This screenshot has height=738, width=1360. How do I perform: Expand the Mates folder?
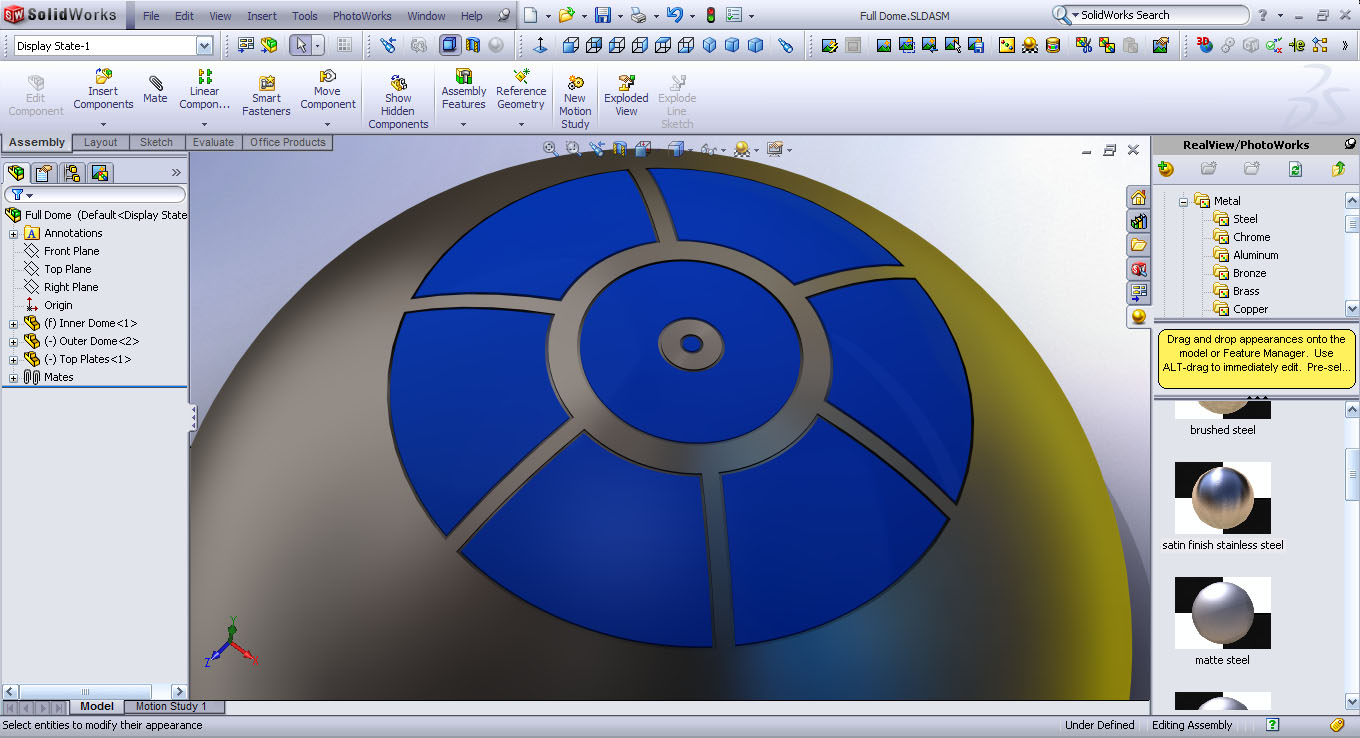click(14, 377)
